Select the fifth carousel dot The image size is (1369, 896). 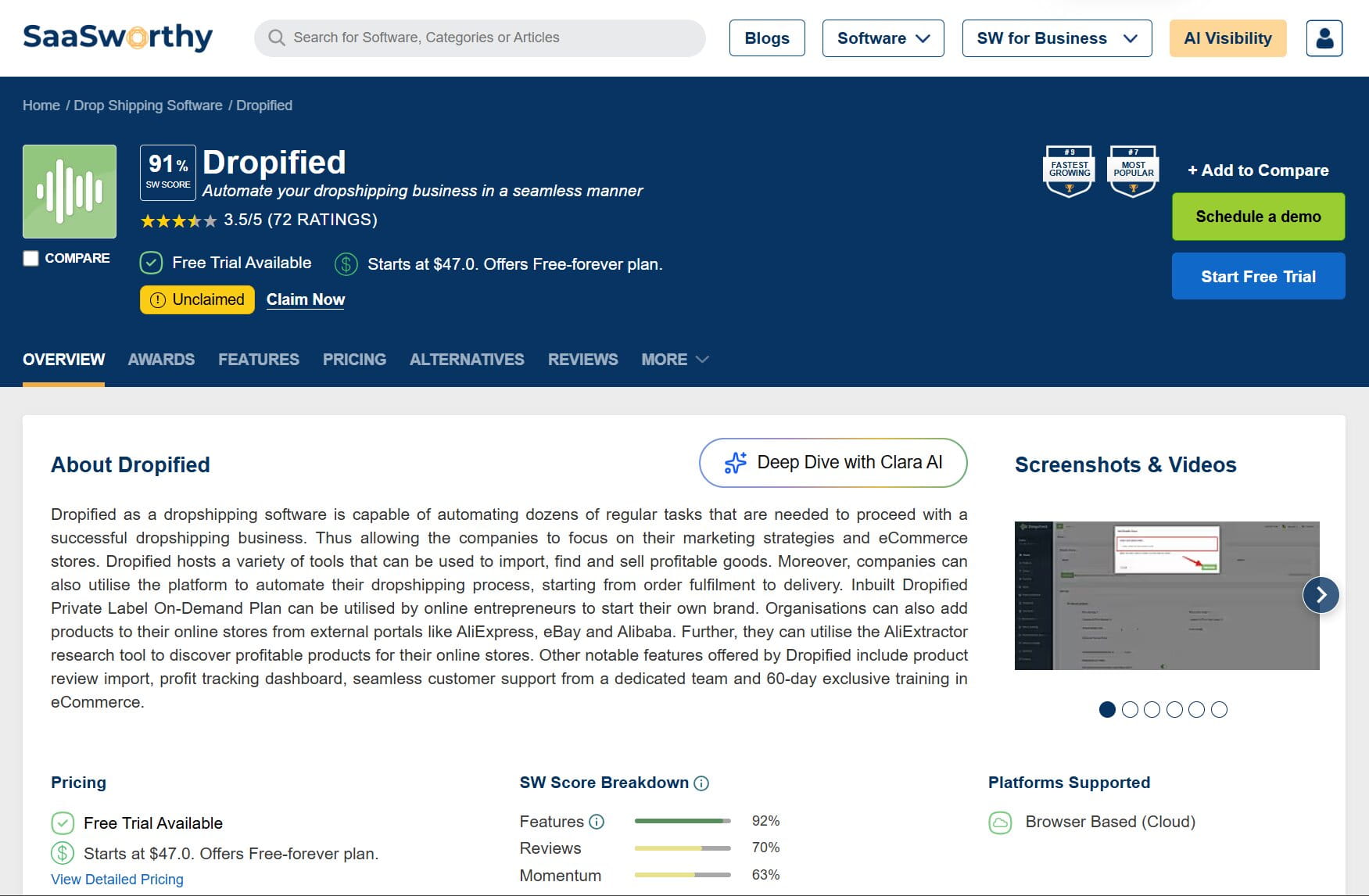1196,709
